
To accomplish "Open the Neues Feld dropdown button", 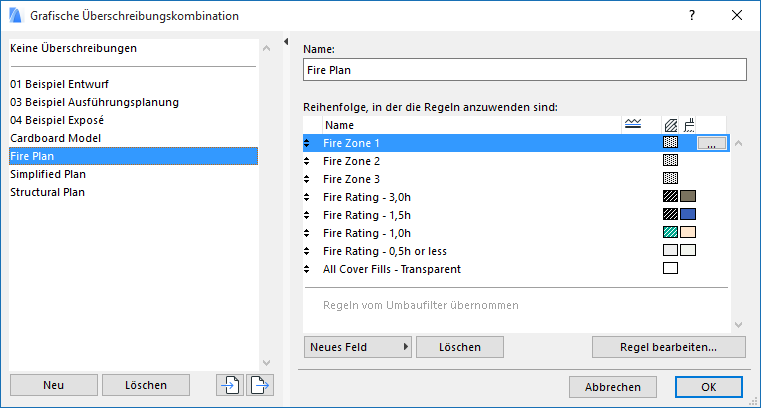I will [359, 347].
